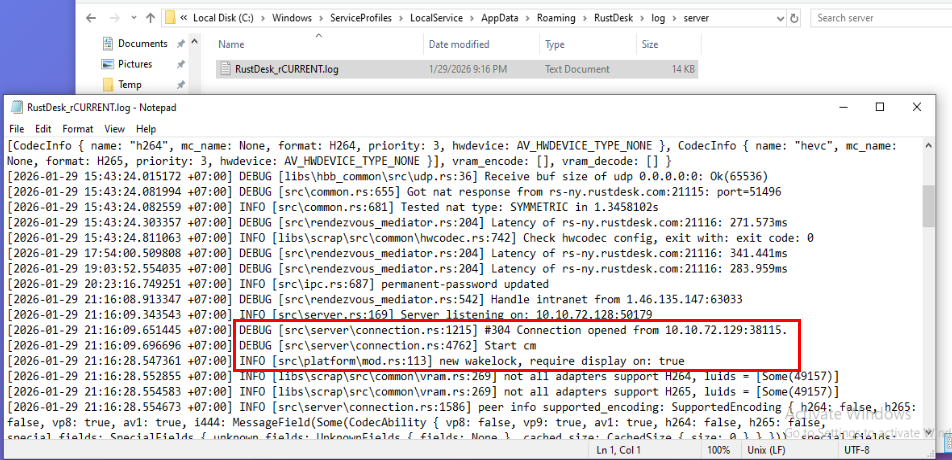Open the Notepad Help menu
This screenshot has height=460, width=952.
146,129
